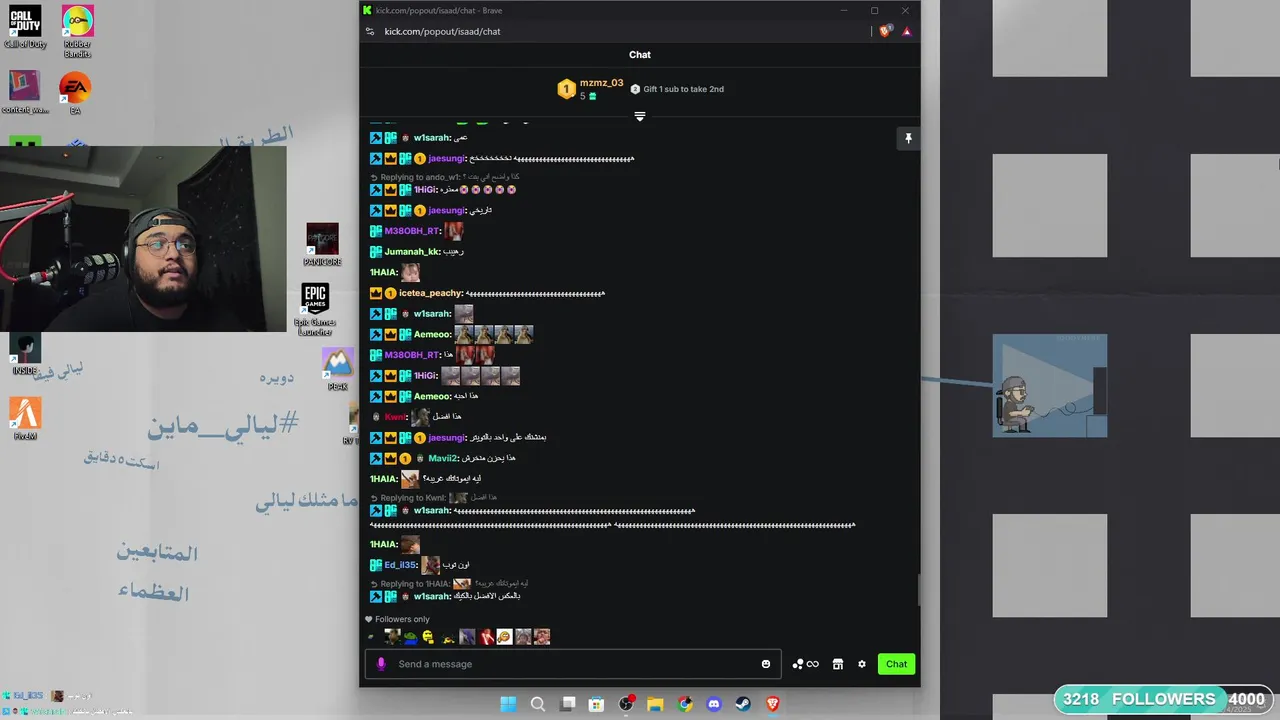The width and height of the screenshot is (1280, 720).
Task: Click username Jumanah_kk in chat
Action: 412,252
